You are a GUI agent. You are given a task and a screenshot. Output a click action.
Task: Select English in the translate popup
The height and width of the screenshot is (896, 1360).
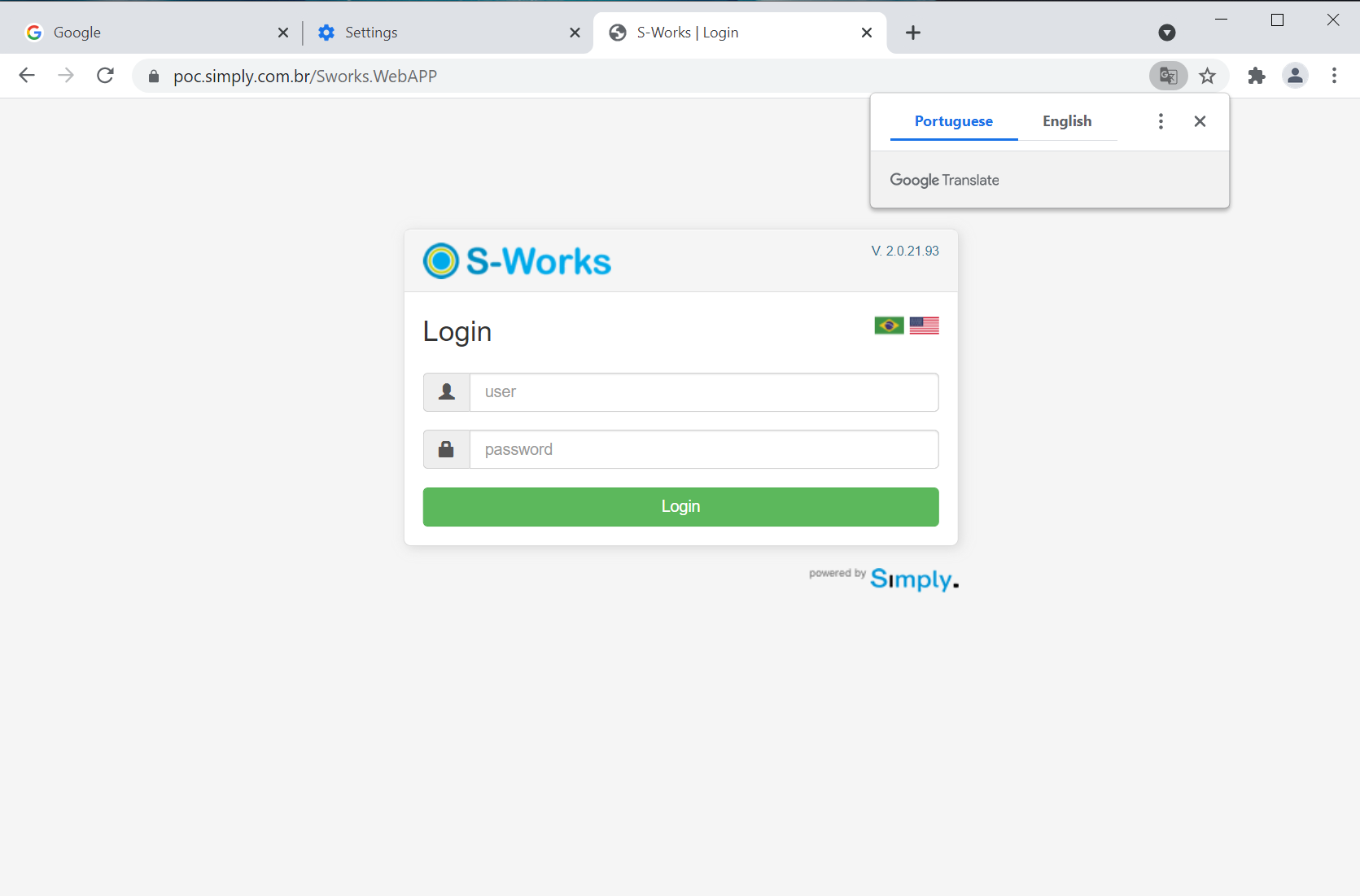tap(1067, 121)
